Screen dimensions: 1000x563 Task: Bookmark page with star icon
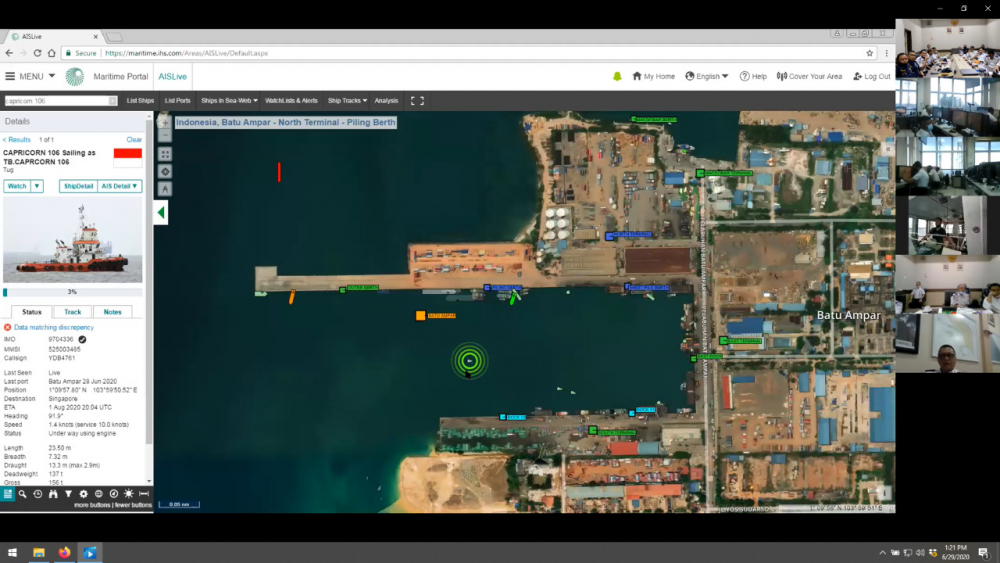click(x=869, y=53)
